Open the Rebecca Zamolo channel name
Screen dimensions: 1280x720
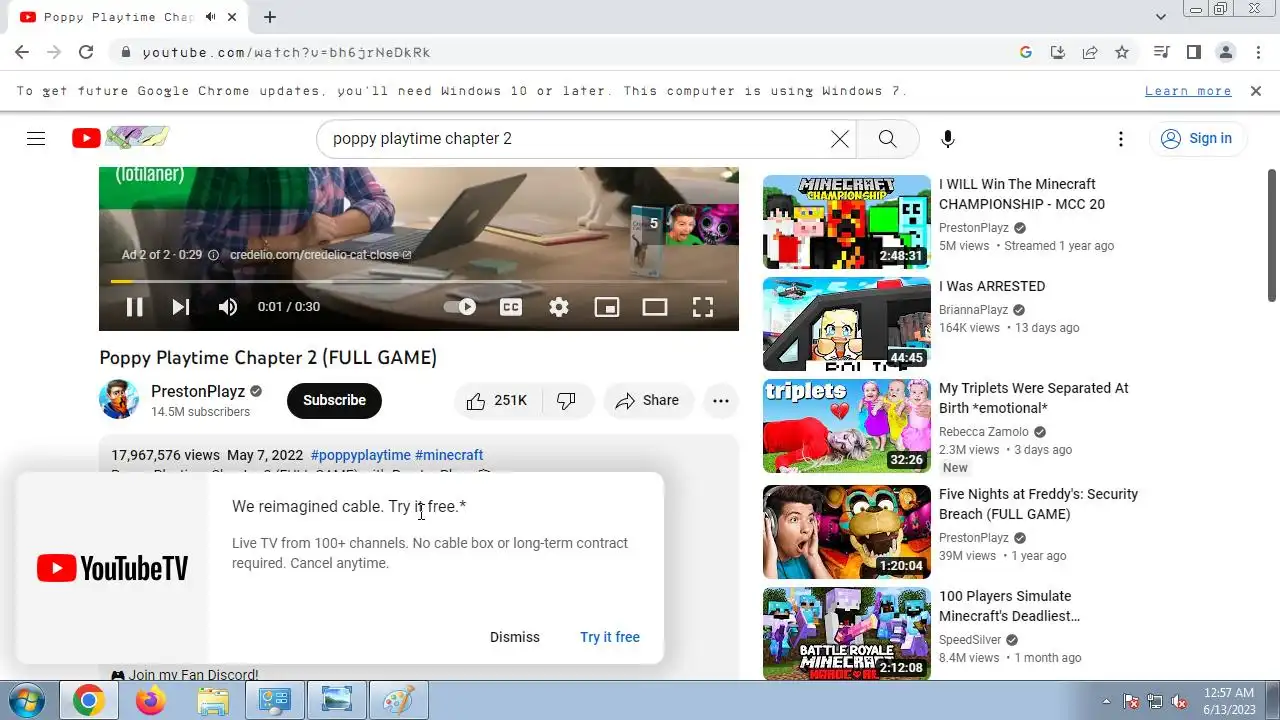pyautogui.click(x=984, y=432)
